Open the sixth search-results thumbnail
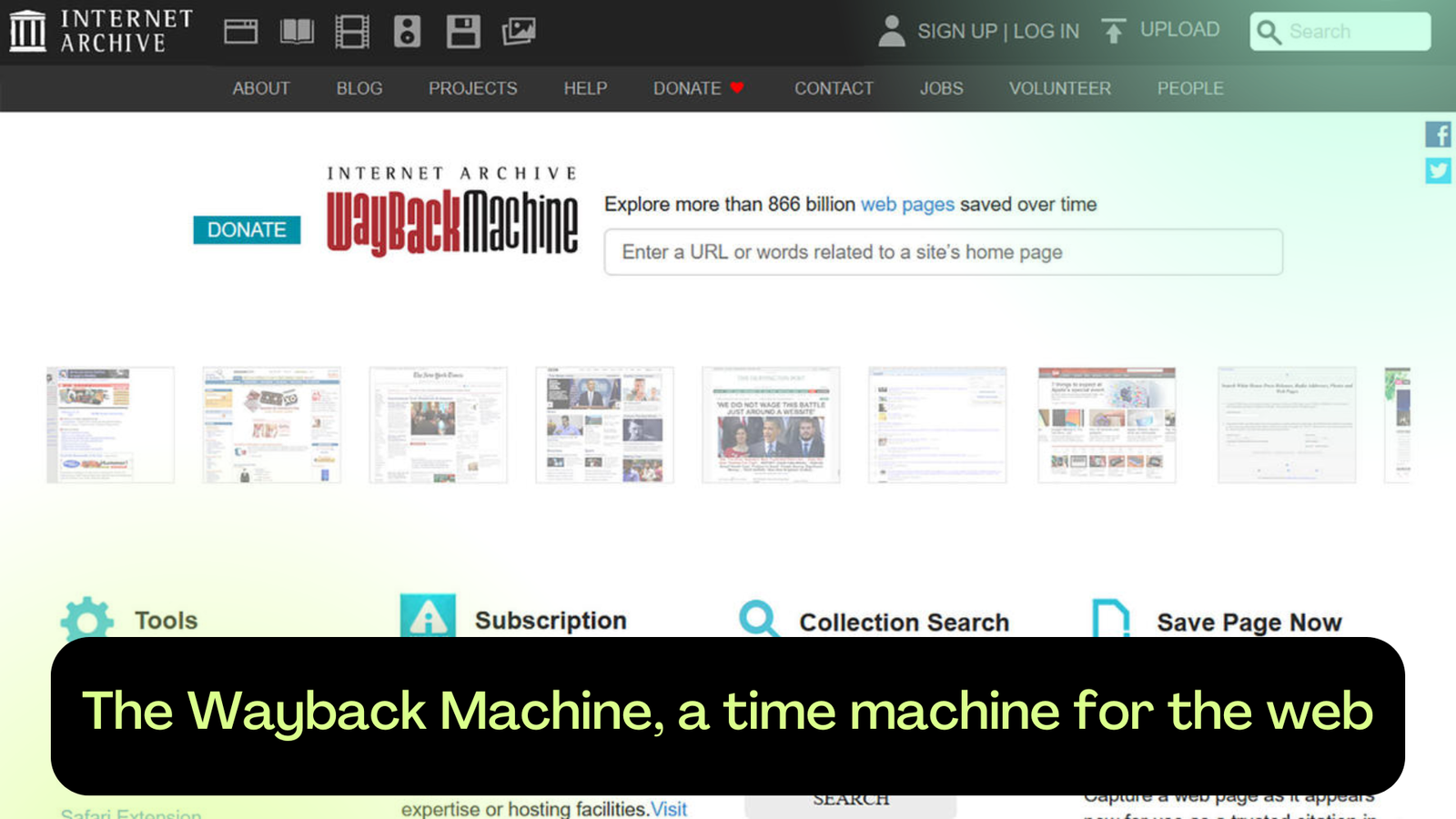 937,425
